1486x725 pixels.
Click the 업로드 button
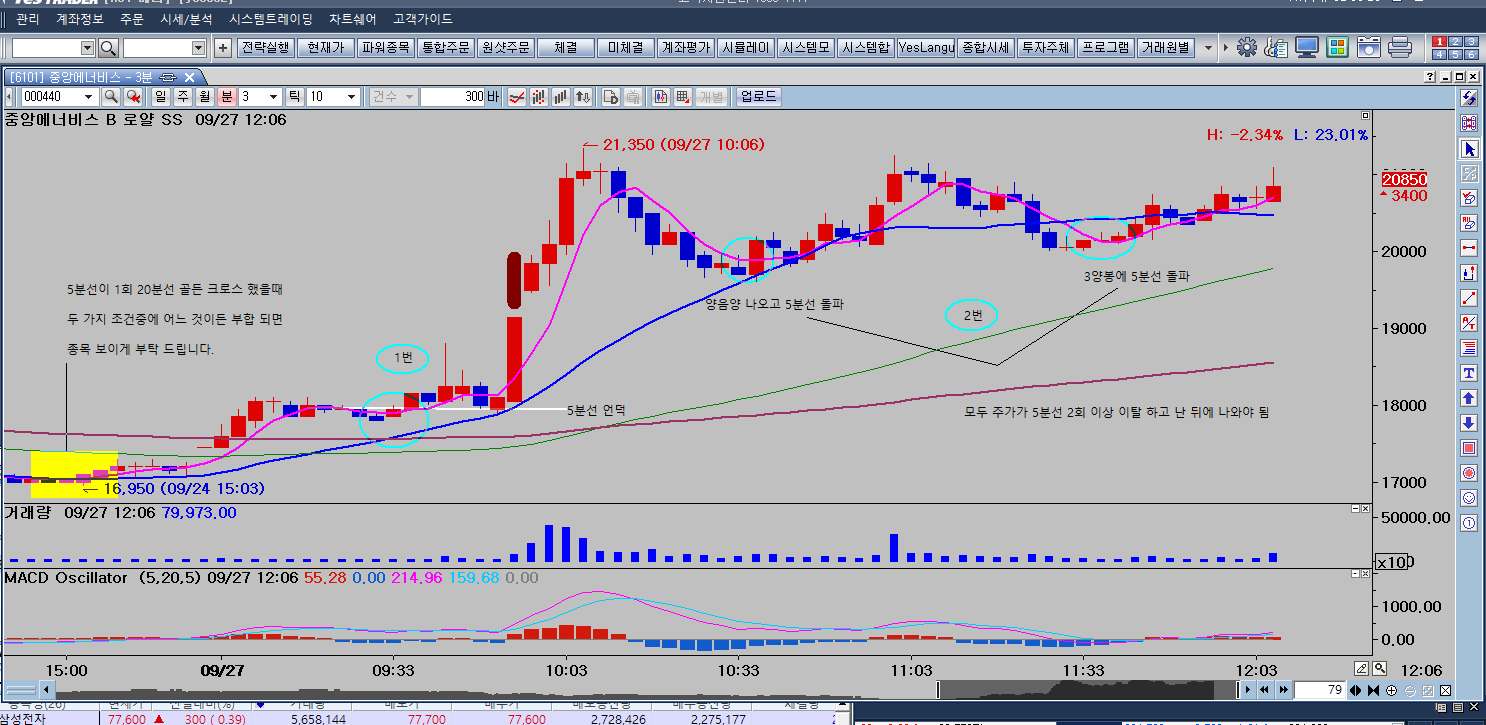point(758,97)
